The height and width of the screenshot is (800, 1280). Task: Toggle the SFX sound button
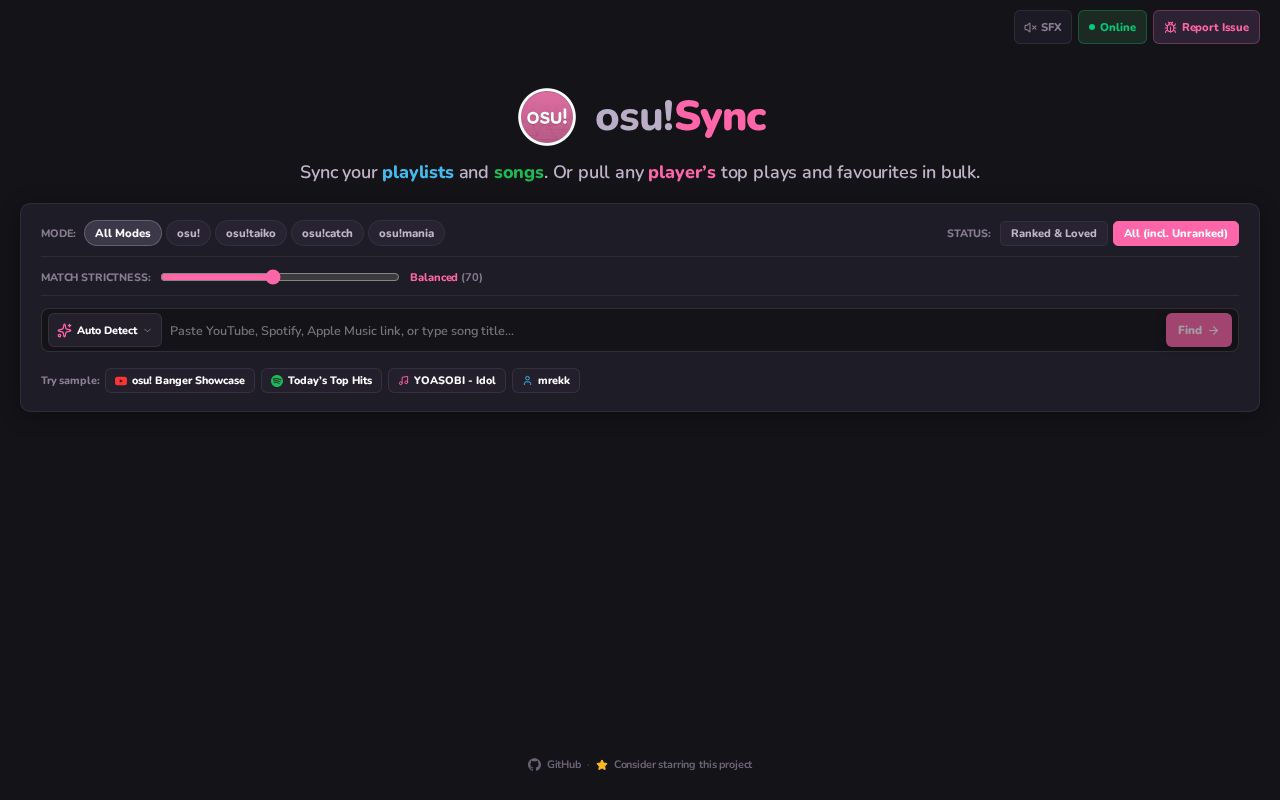coord(1043,27)
